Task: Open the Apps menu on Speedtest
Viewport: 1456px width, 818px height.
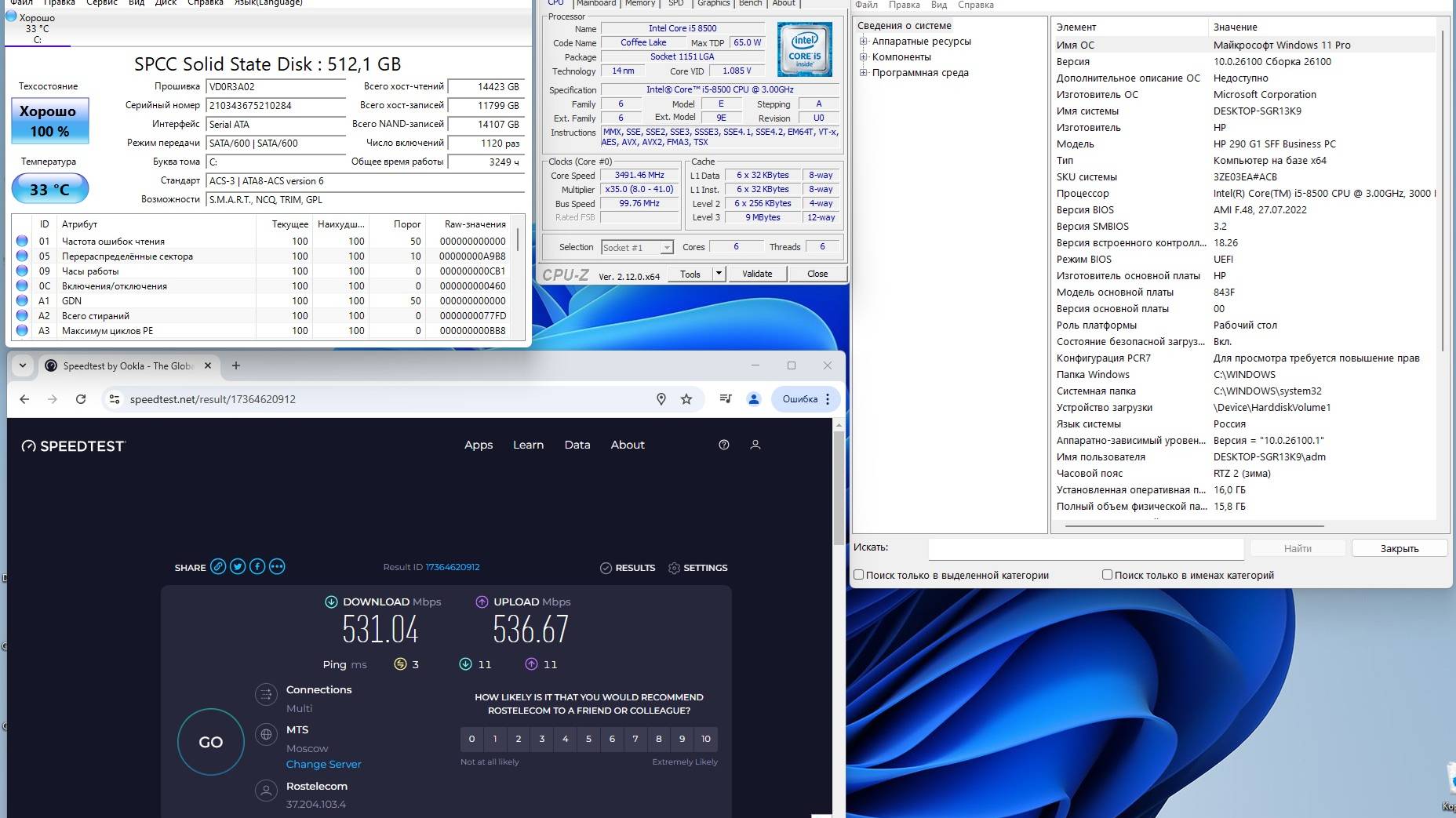Action: point(479,445)
